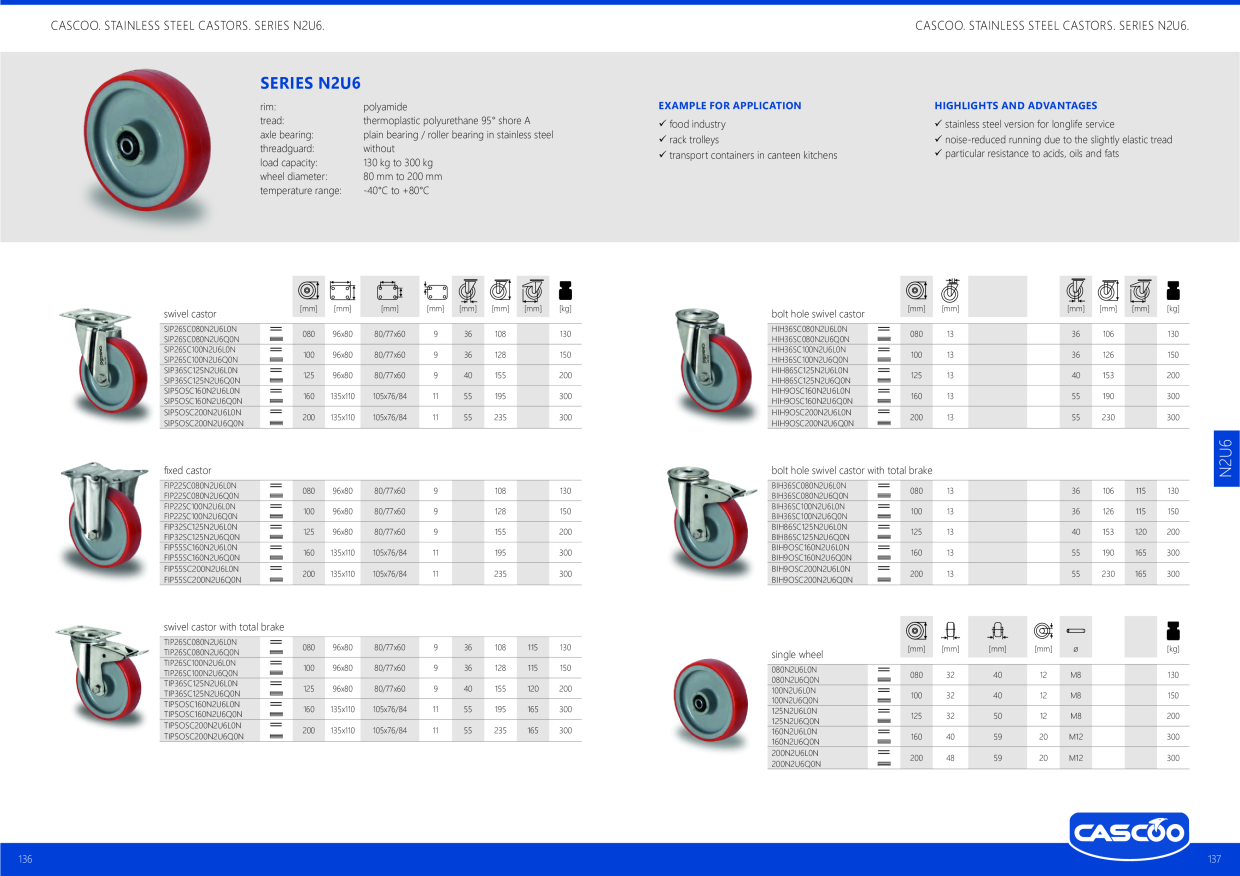Click wheel width icon in single wheel header
Image resolution: width=1240 pixels, height=876 pixels.
click(x=950, y=631)
